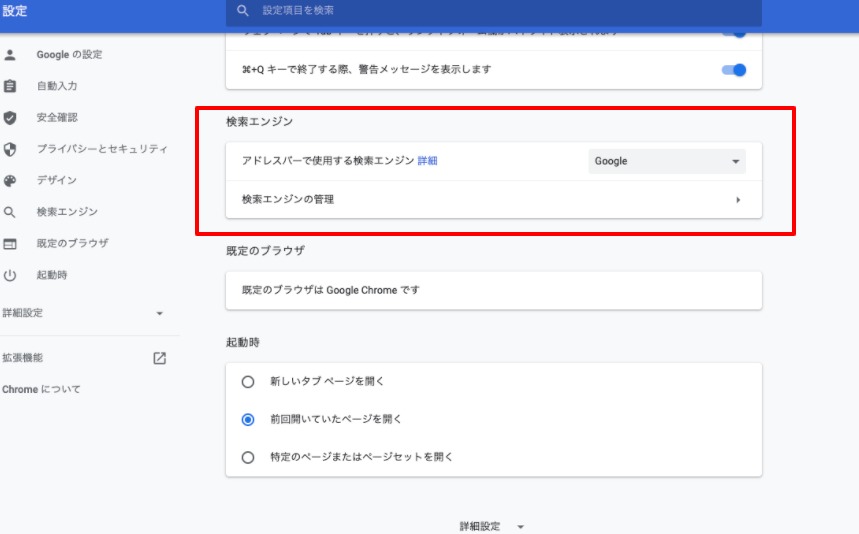The image size is (859, 534).
Task: Open the Google search engine dropdown
Action: click(x=667, y=161)
